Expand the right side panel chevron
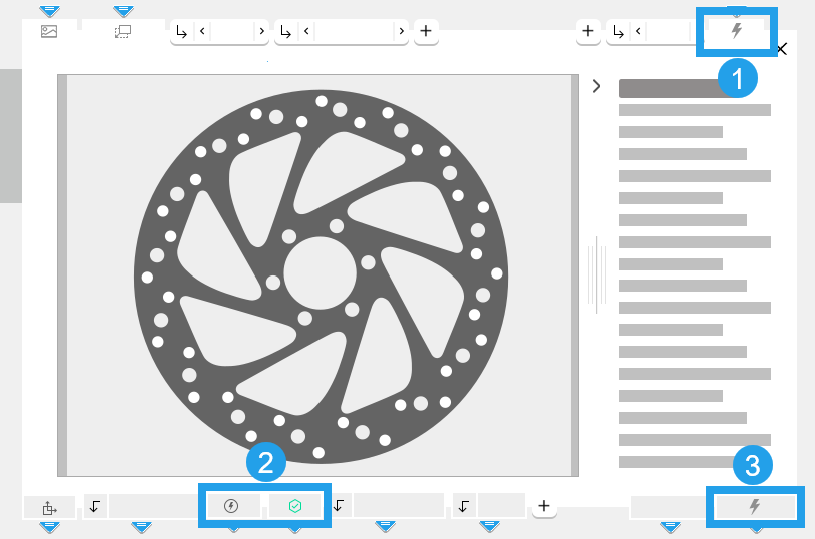This screenshot has width=815, height=539. [597, 86]
